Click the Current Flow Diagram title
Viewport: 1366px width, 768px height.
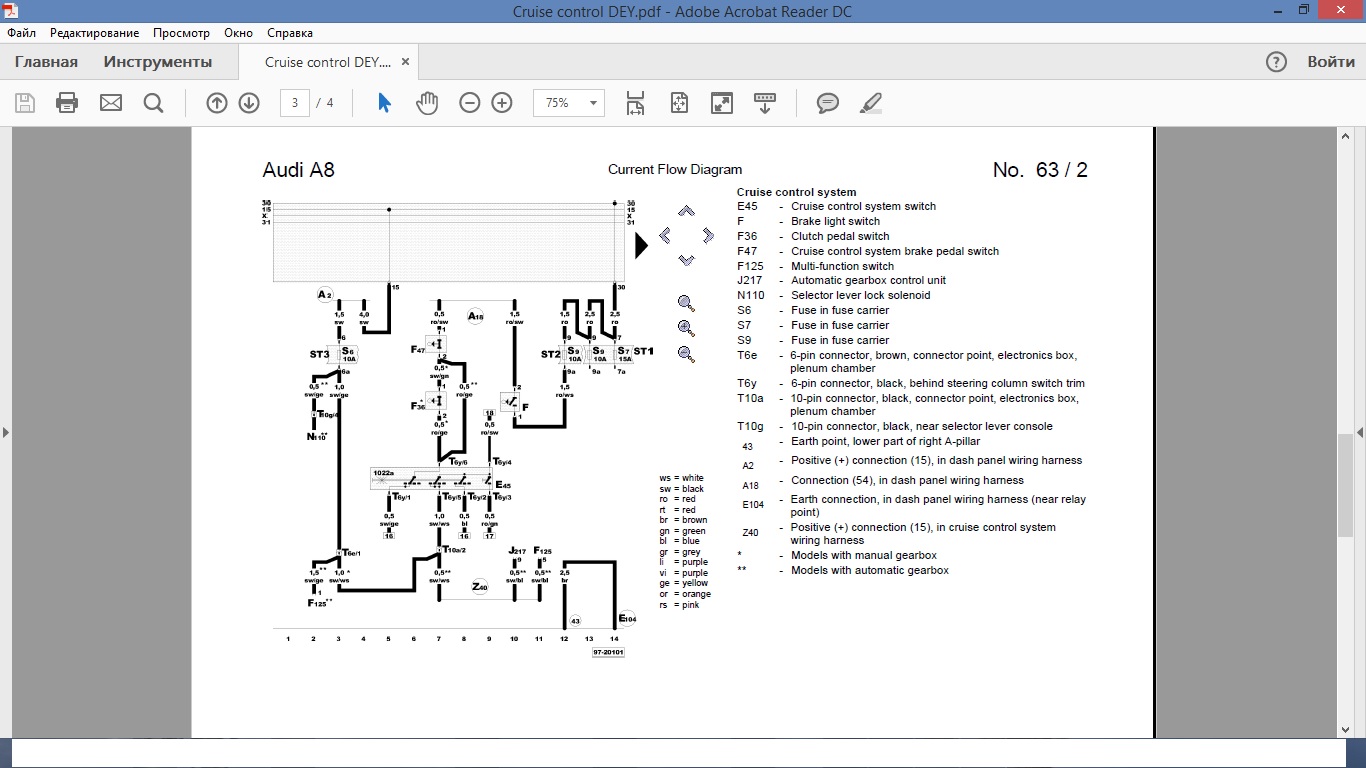click(675, 170)
